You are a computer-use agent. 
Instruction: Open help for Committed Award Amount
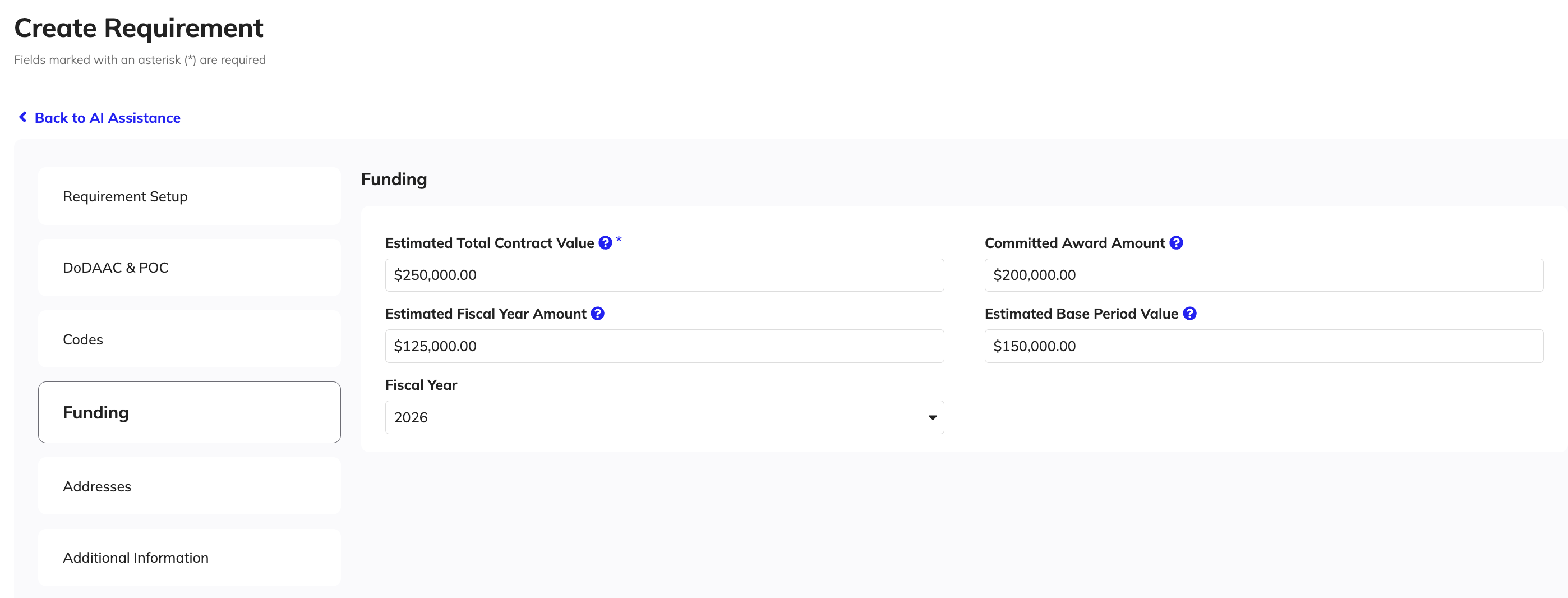coord(1176,243)
